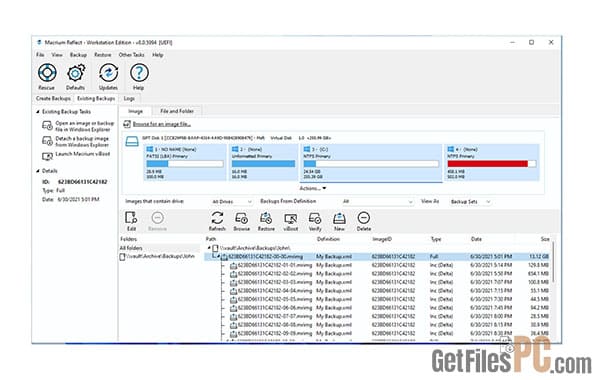This screenshot has height=380, width=600.
Task: Switch to the Create Backups tab
Action: click(x=53, y=98)
